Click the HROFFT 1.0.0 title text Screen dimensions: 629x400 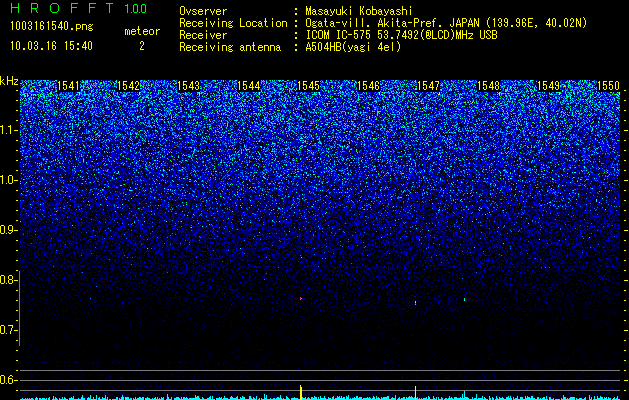pyautogui.click(x=78, y=8)
